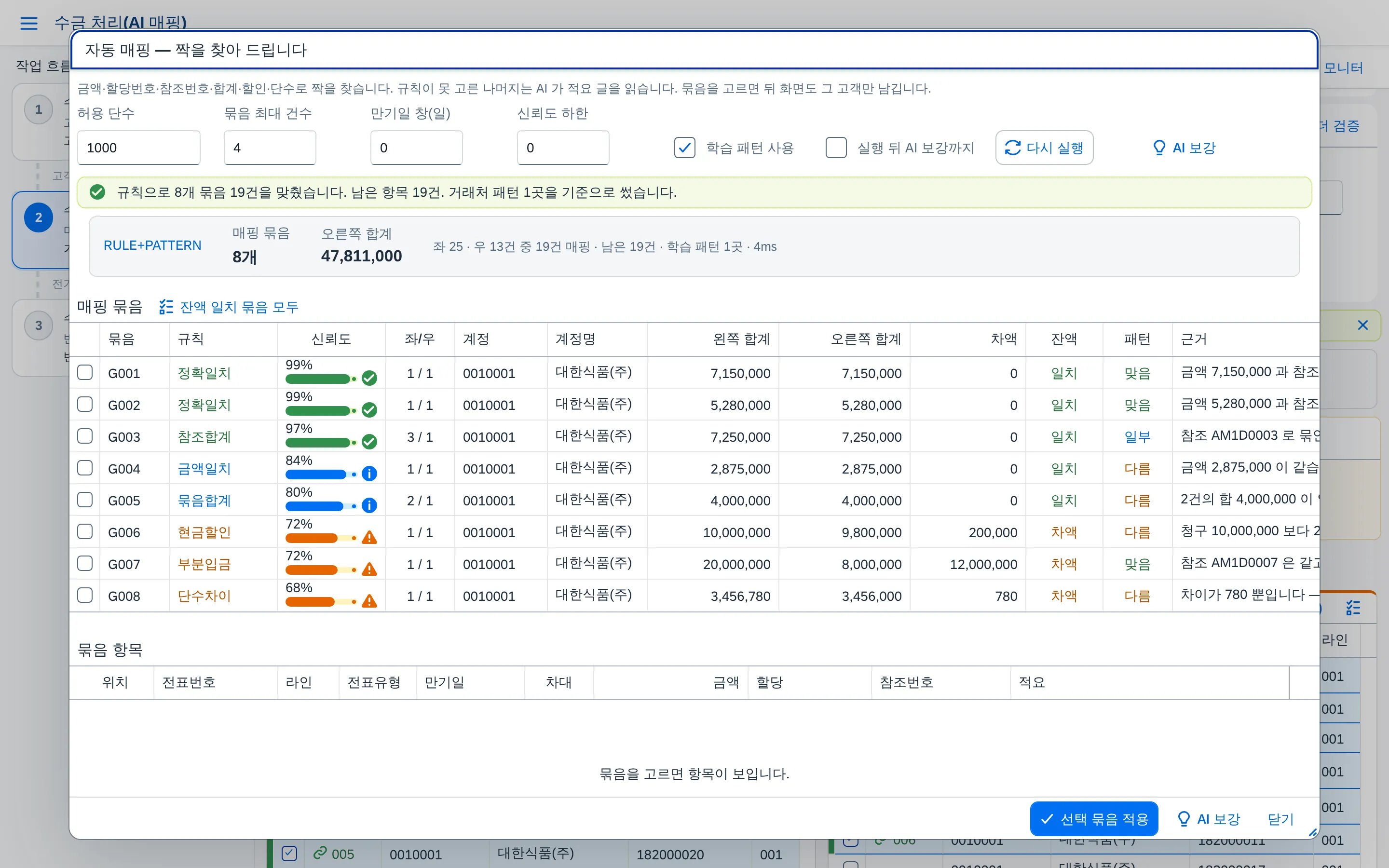The image size is (1389, 868).
Task: Click the 72% confidence bar in G007 row
Action: pos(321,570)
